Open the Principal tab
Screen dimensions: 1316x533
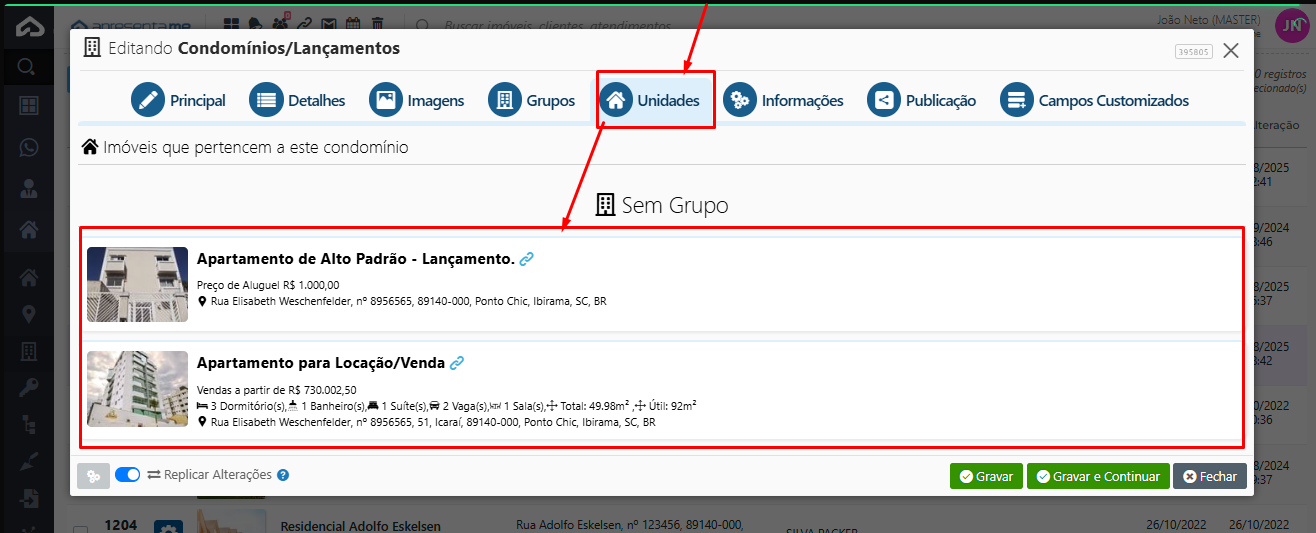click(x=179, y=100)
